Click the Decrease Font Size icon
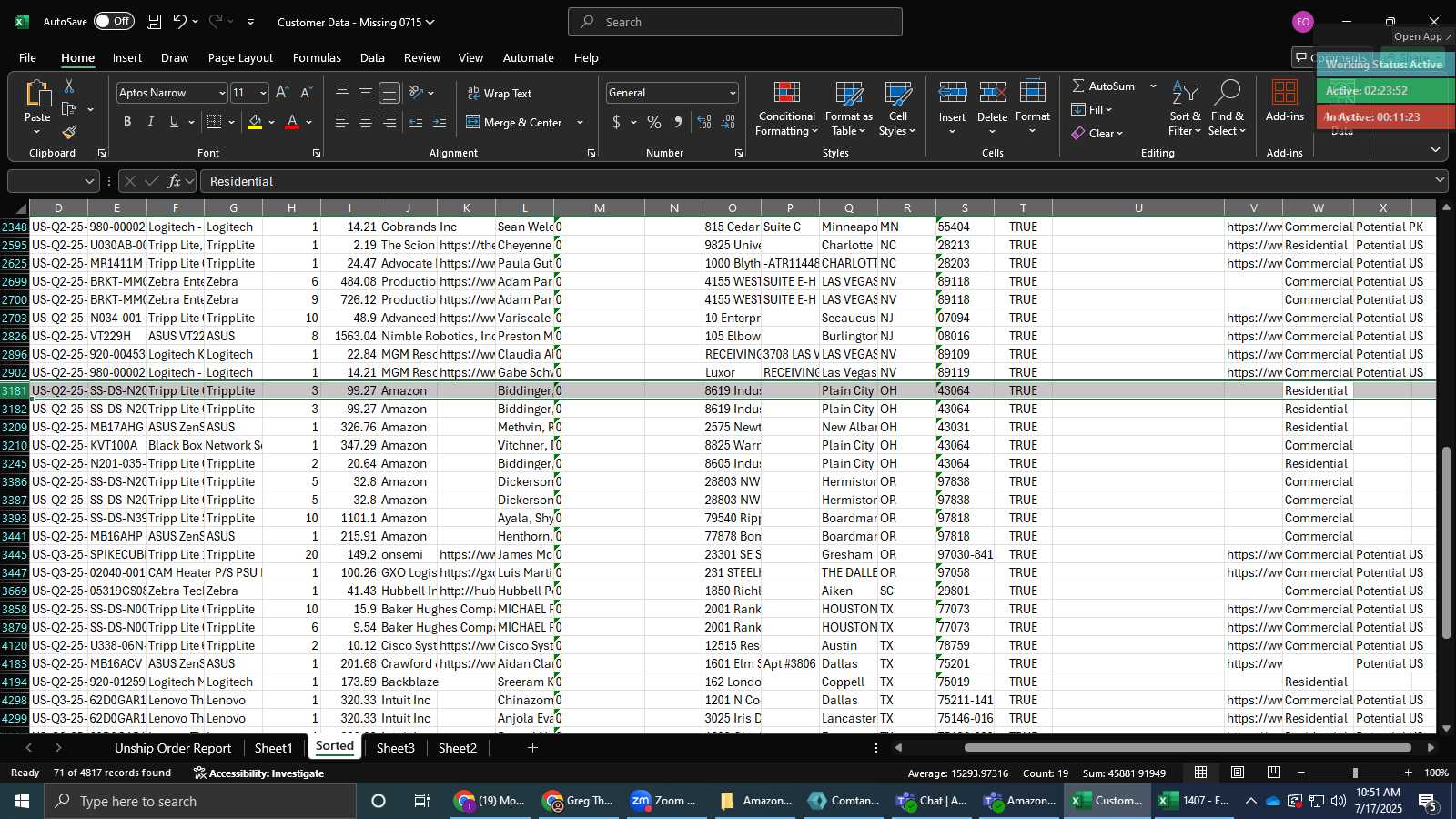 coord(306,93)
